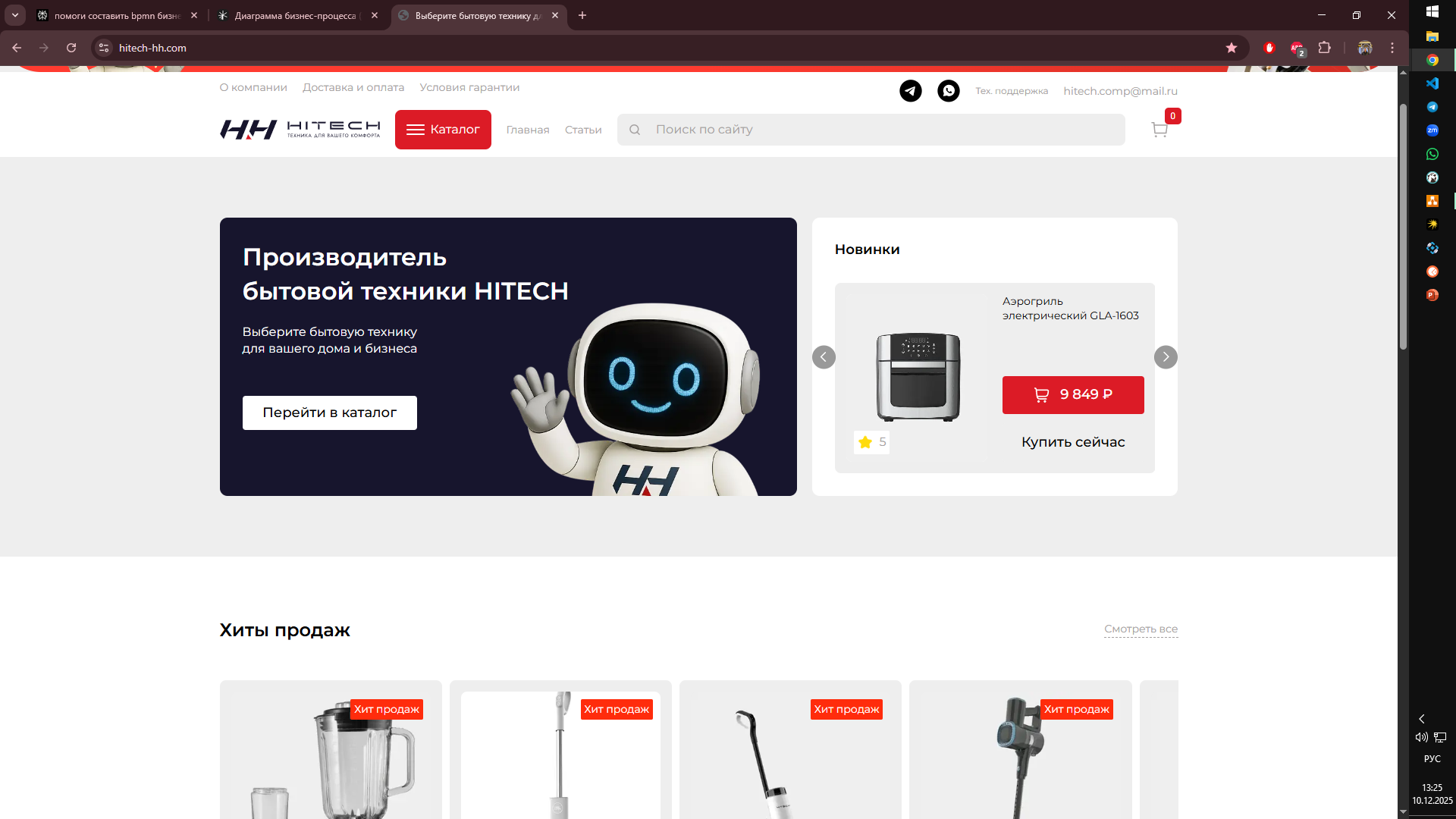1456x819 pixels.
Task: Open browser extensions puzzle icon
Action: pos(1324,48)
